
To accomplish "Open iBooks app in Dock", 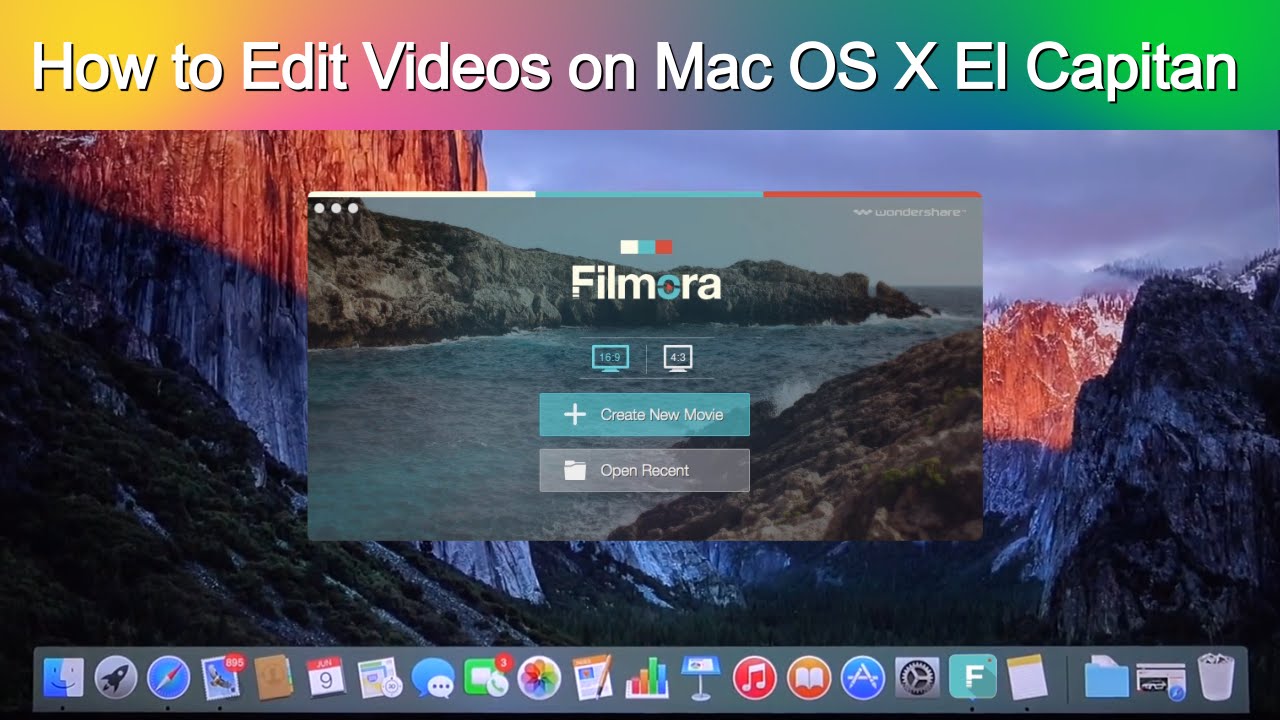I will click(x=808, y=679).
